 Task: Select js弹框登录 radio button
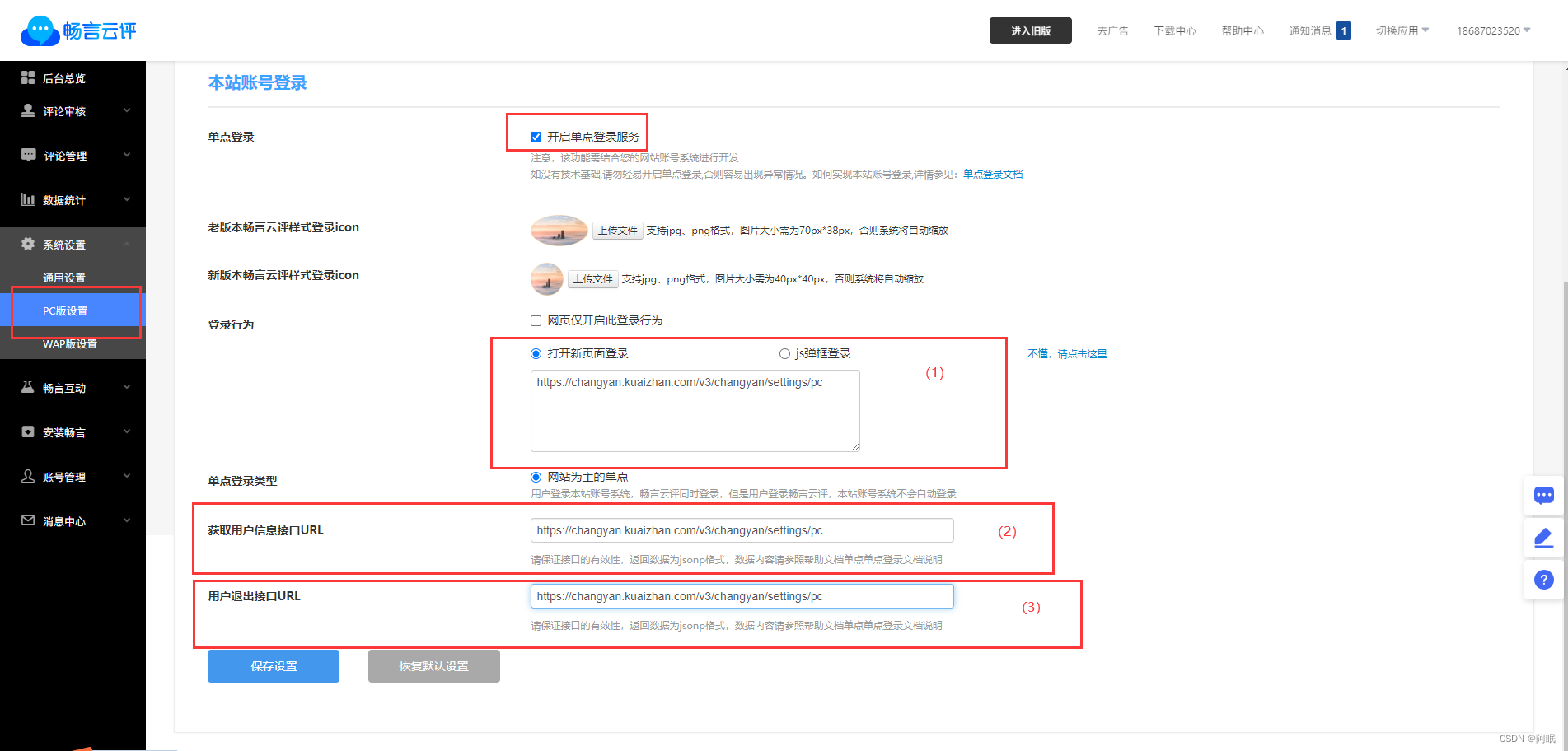tap(784, 353)
